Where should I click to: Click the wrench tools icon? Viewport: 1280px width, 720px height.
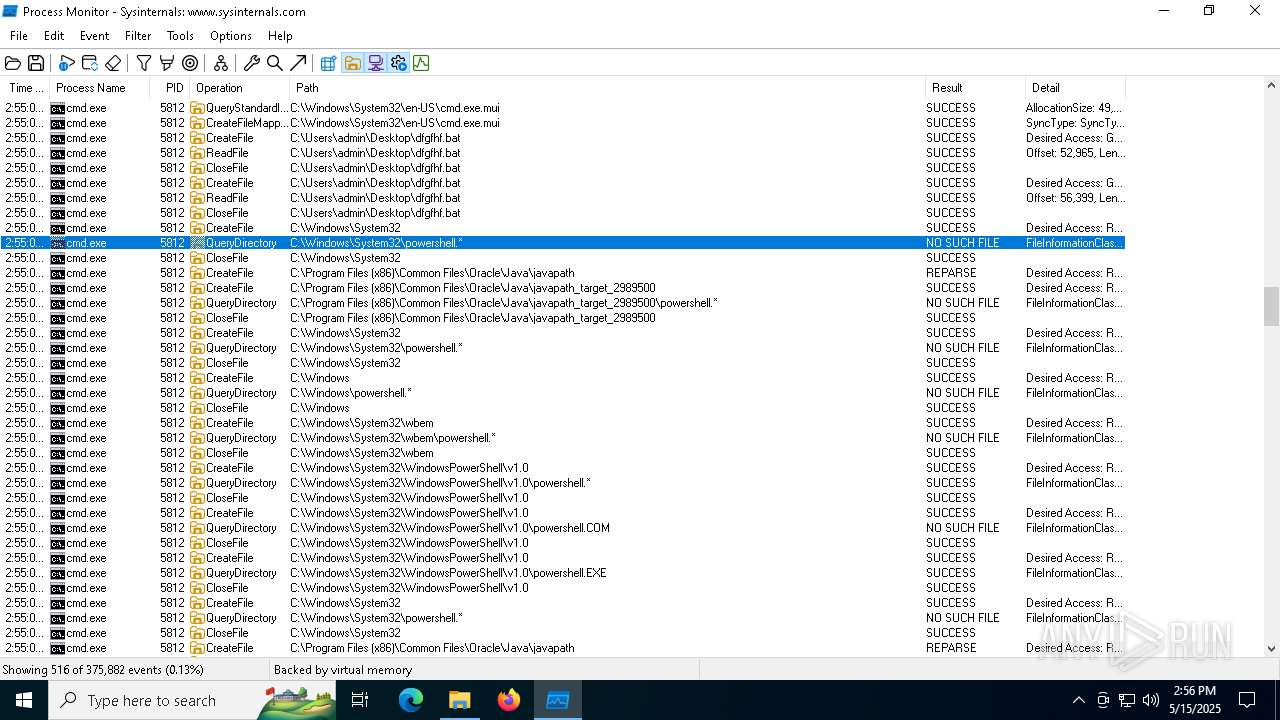[252, 63]
